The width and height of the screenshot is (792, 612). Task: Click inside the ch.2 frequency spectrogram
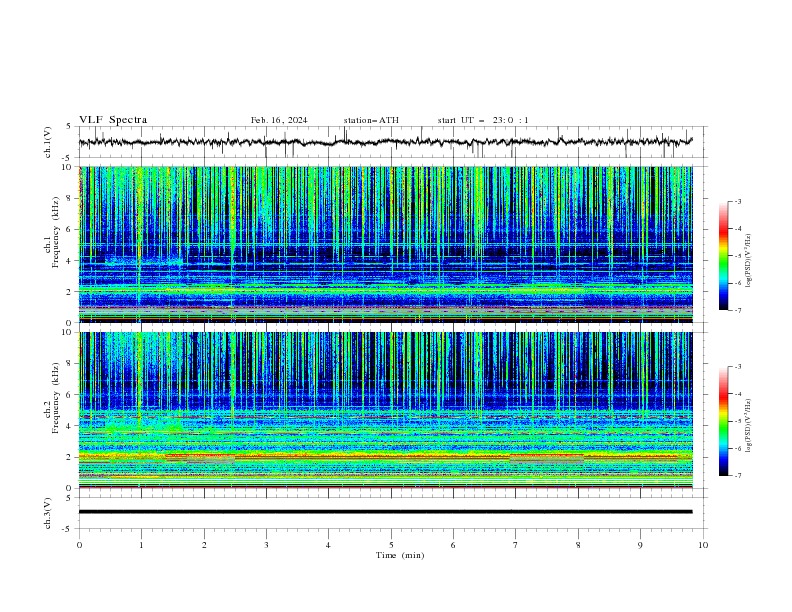pos(386,410)
